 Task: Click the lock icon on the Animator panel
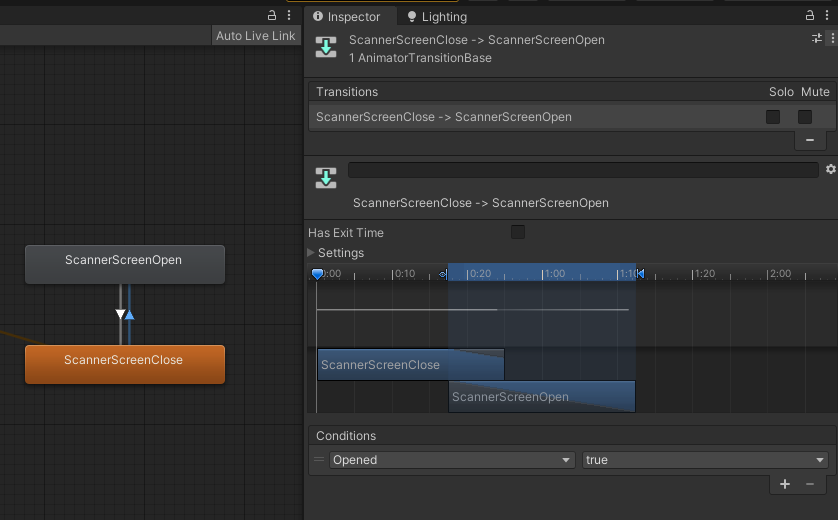(x=272, y=15)
